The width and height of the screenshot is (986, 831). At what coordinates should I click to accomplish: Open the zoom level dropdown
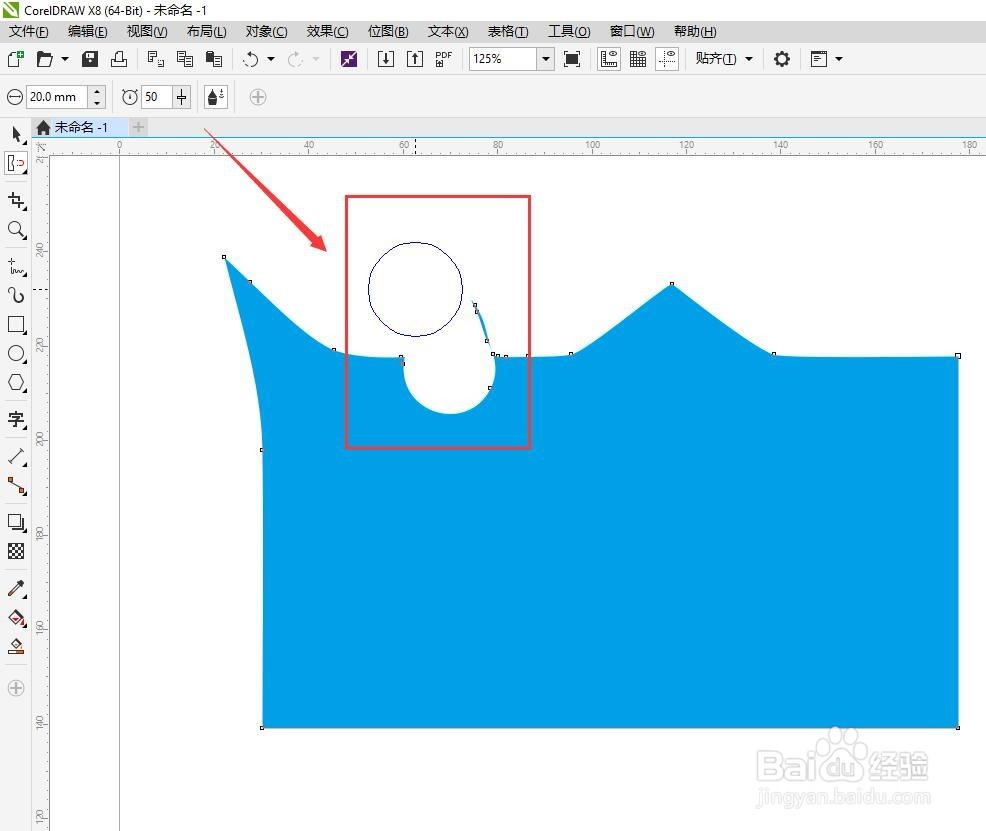coord(546,59)
